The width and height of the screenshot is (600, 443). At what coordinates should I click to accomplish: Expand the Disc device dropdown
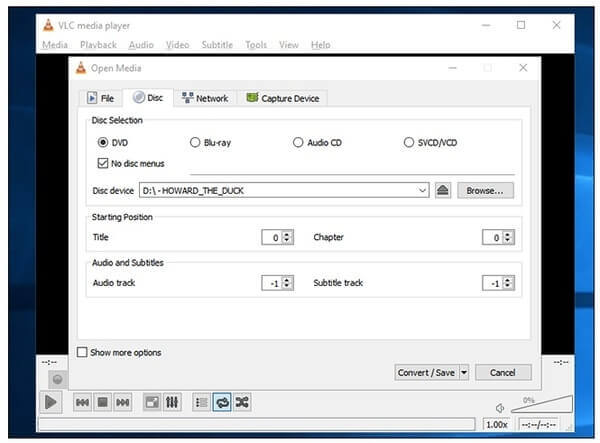pos(422,191)
